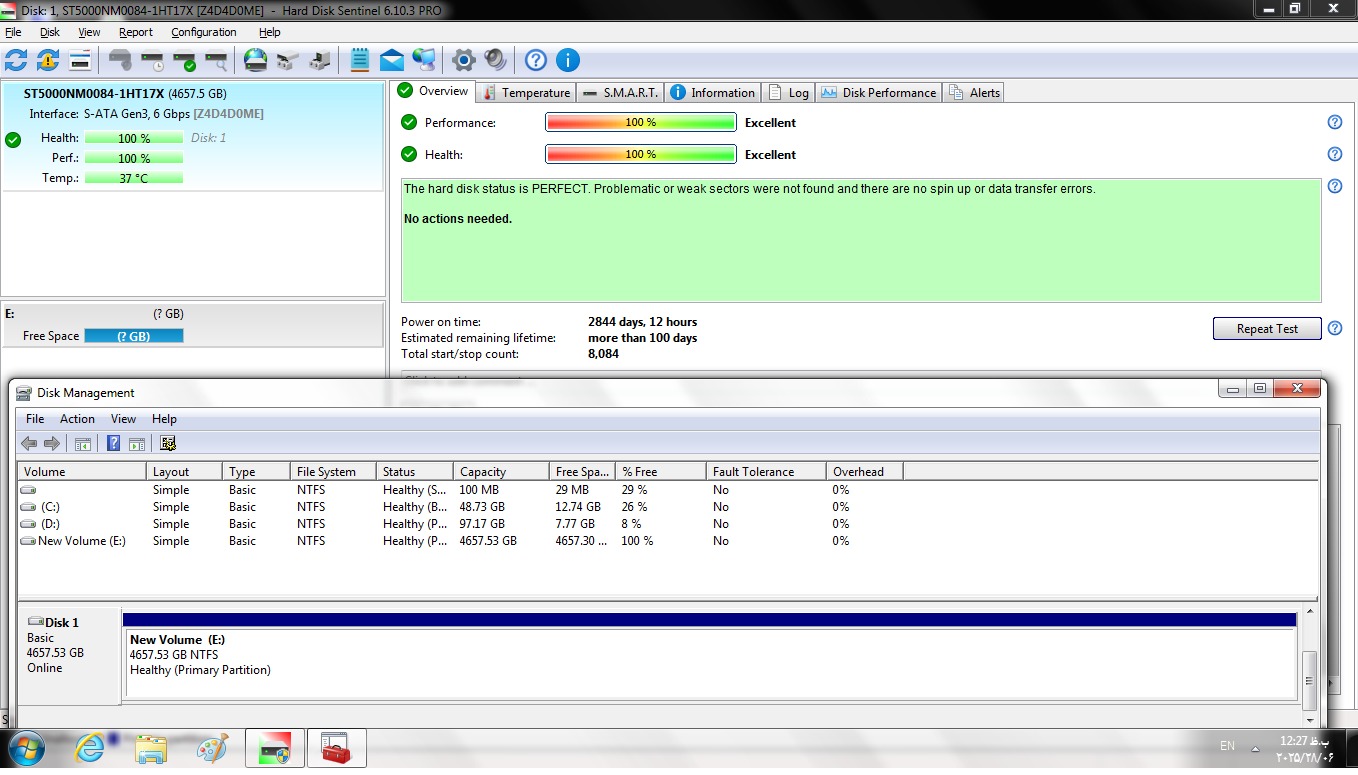Click the blue envelope e-mail toolbar icon

pyautogui.click(x=391, y=60)
